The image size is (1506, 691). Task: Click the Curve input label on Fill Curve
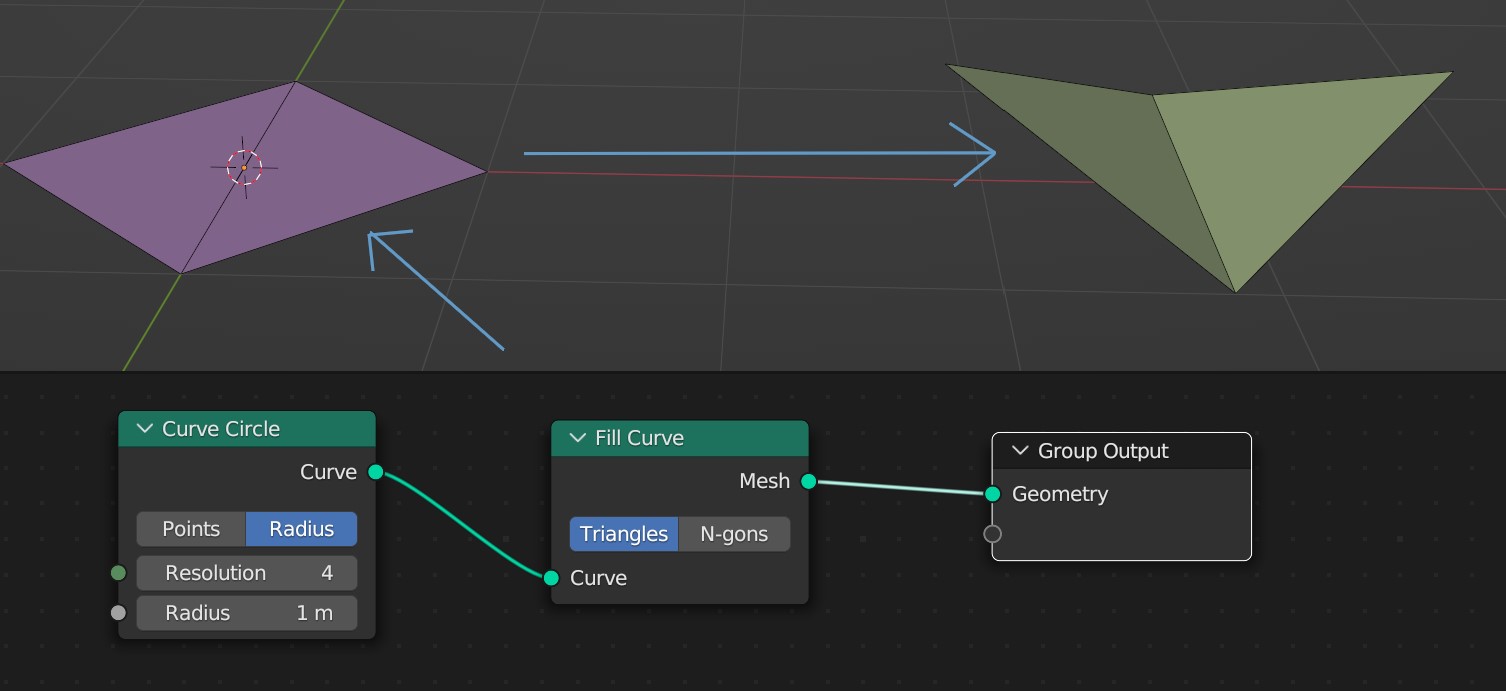pyautogui.click(x=598, y=578)
